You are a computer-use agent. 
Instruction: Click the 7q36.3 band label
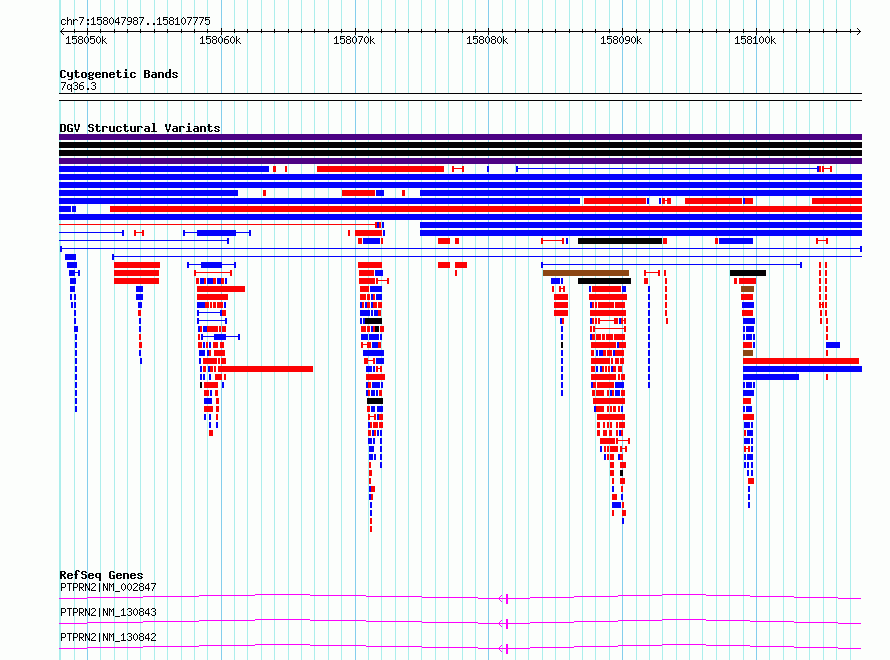click(x=78, y=86)
